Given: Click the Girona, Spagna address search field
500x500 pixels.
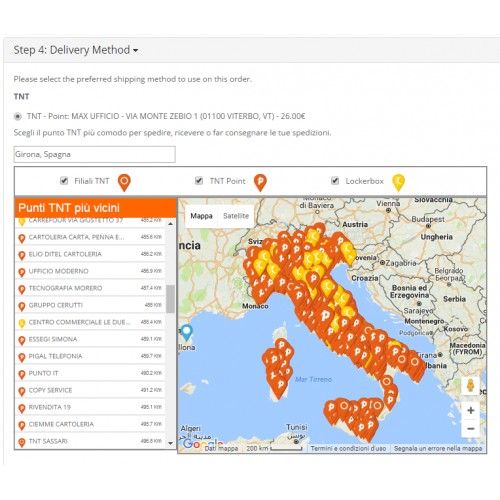Looking at the screenshot, I should click(x=95, y=154).
